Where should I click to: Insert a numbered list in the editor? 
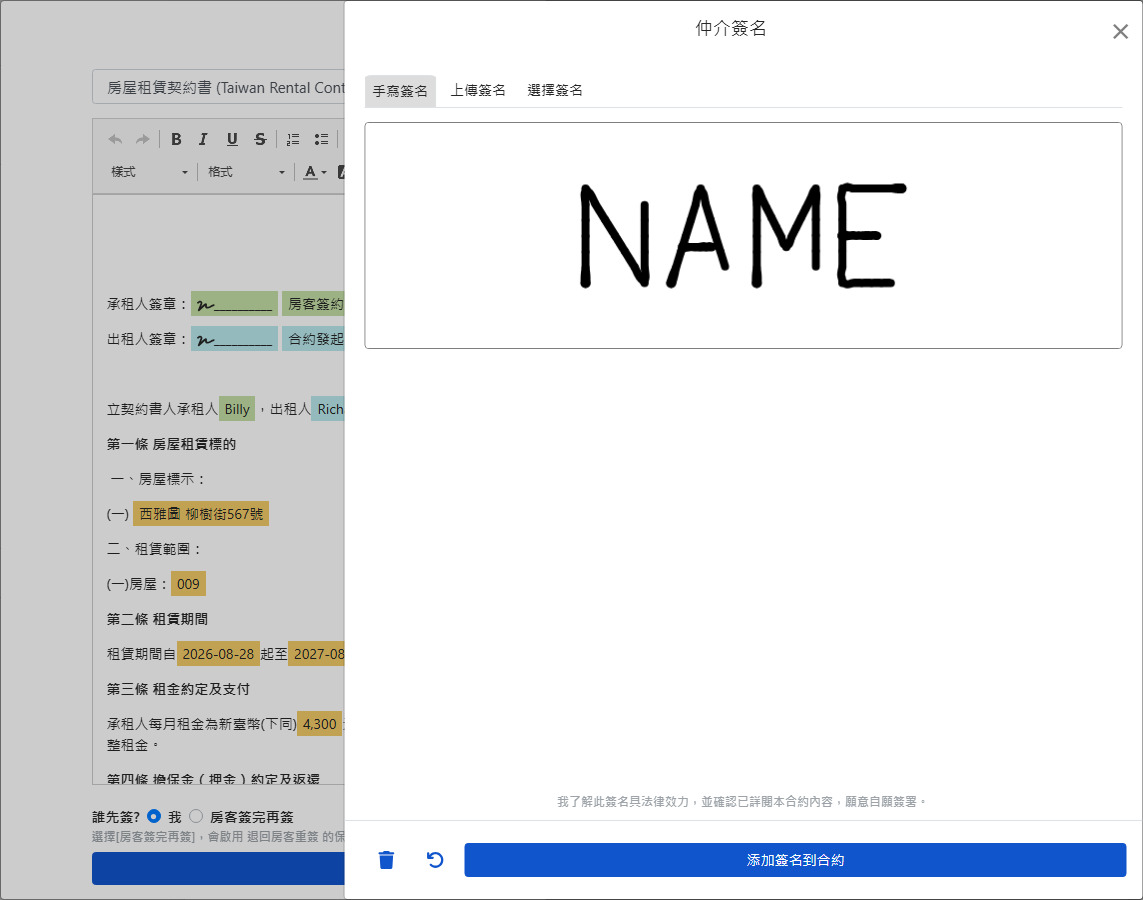[293, 139]
